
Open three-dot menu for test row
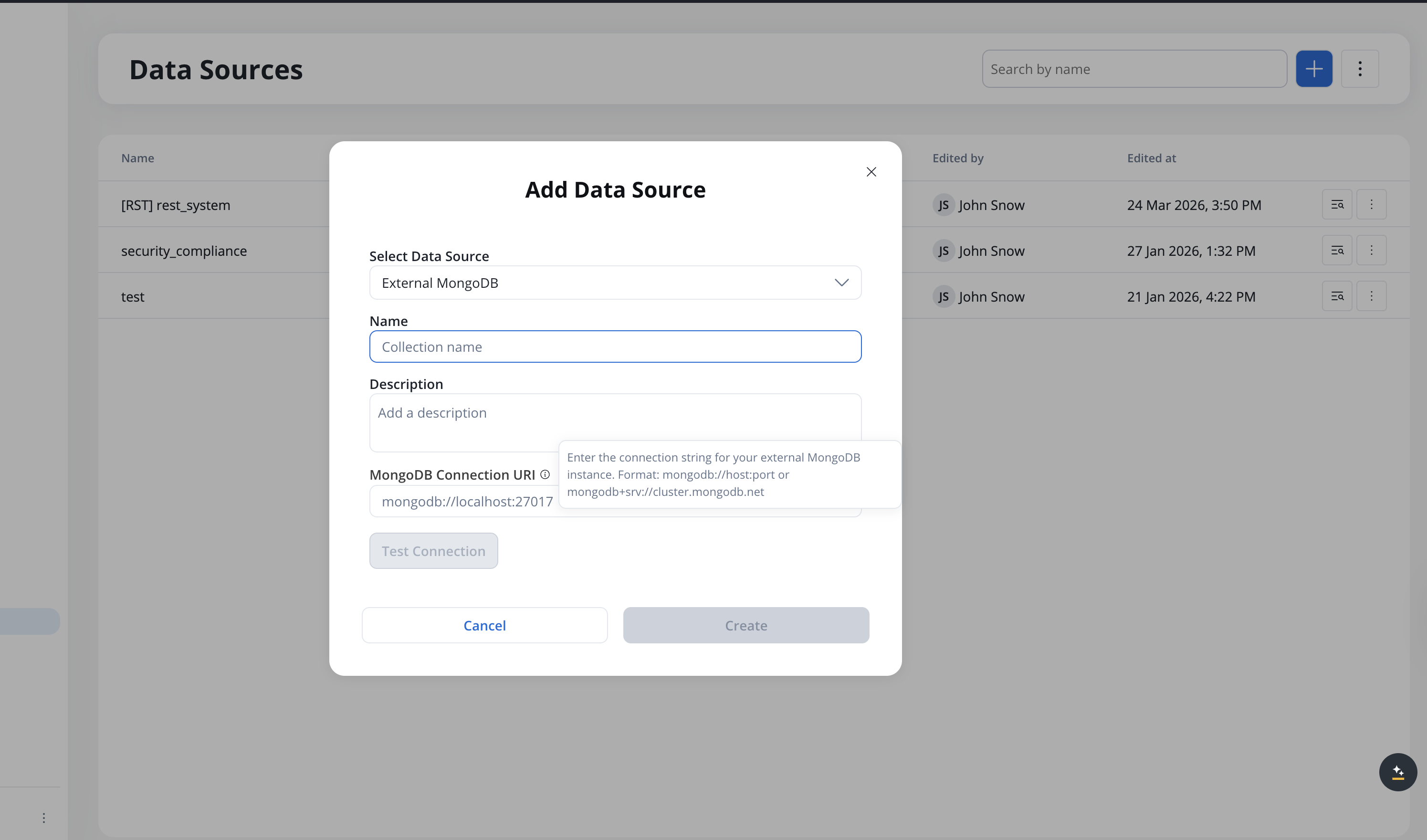click(1371, 296)
